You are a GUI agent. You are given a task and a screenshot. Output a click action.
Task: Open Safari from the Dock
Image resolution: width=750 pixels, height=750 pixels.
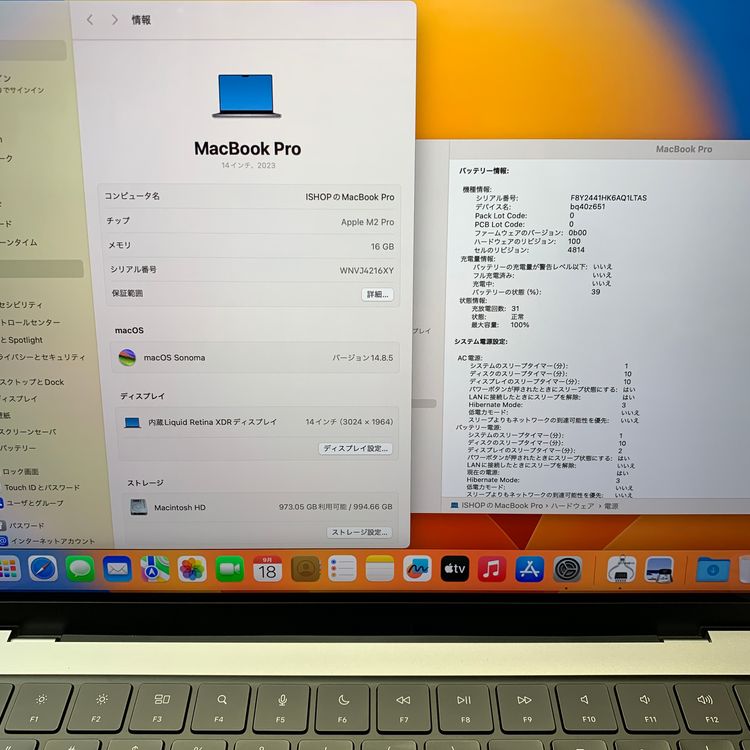(43, 569)
